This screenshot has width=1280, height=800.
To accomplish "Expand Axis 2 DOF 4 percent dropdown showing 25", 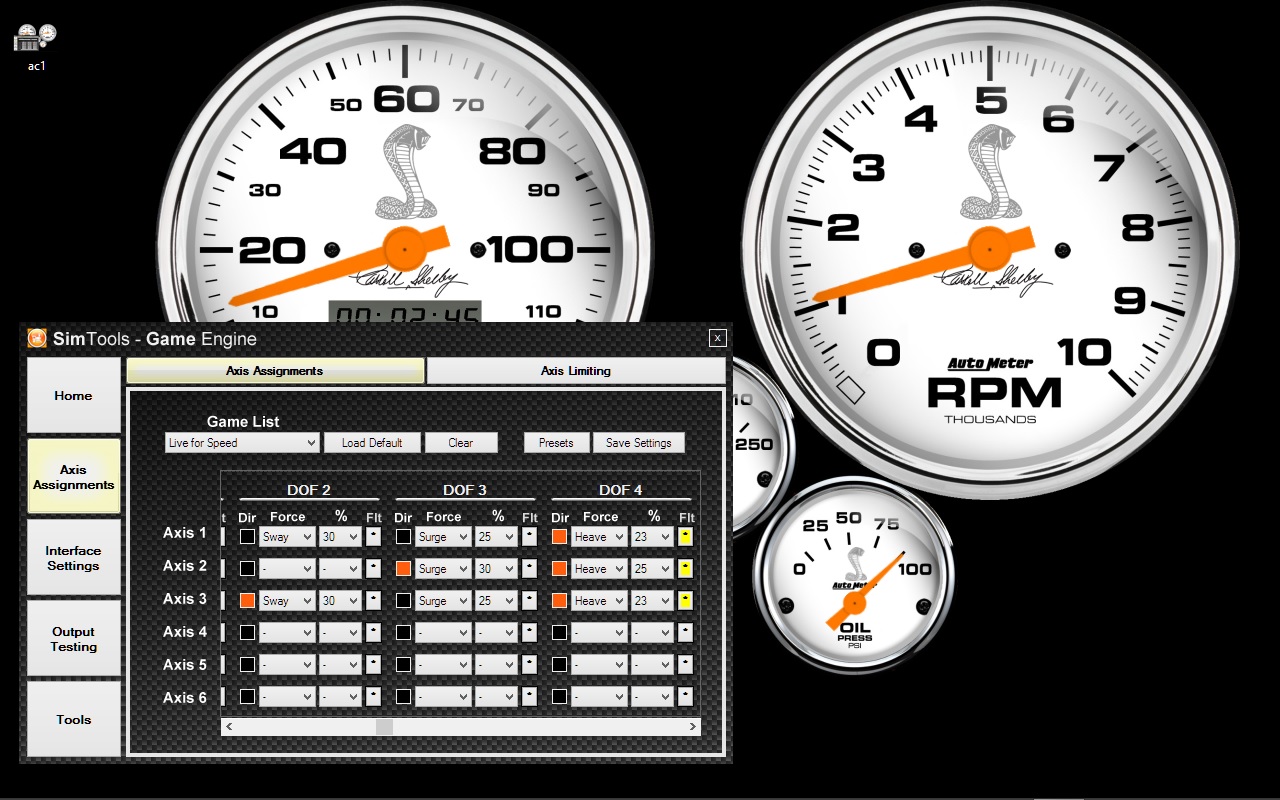I will (x=653, y=569).
